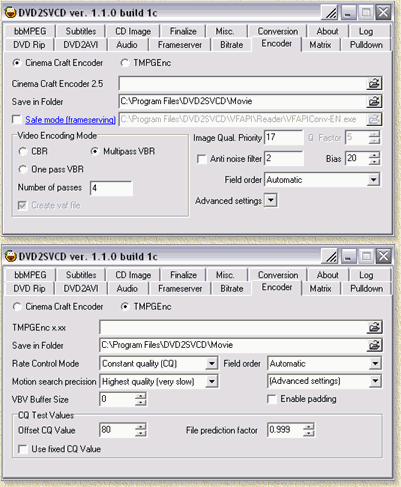Click the diagonal lines icon in top title bar
Viewport: 401px width, 487px height.
click(x=331, y=13)
